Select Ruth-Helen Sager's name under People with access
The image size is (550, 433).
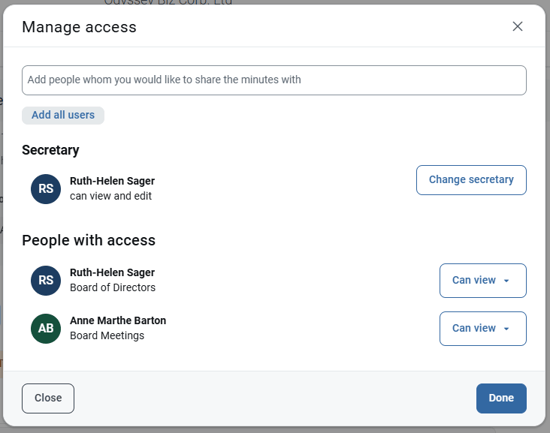[112, 273]
